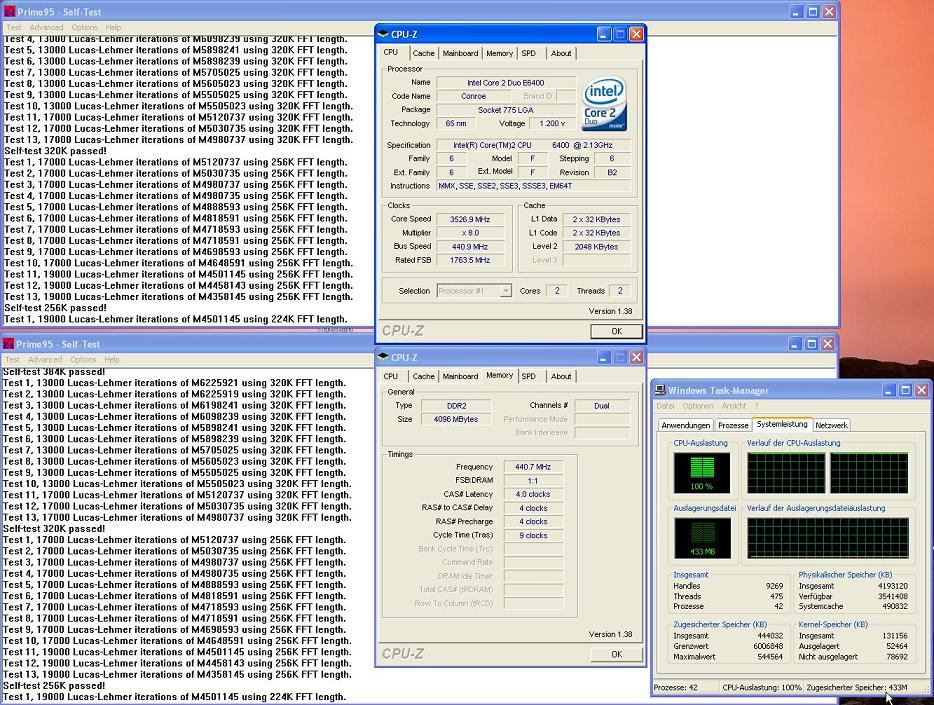The image size is (934, 705).
Task: Switch to Prozesse tab in Task-Manager
Action: pyautogui.click(x=733, y=425)
